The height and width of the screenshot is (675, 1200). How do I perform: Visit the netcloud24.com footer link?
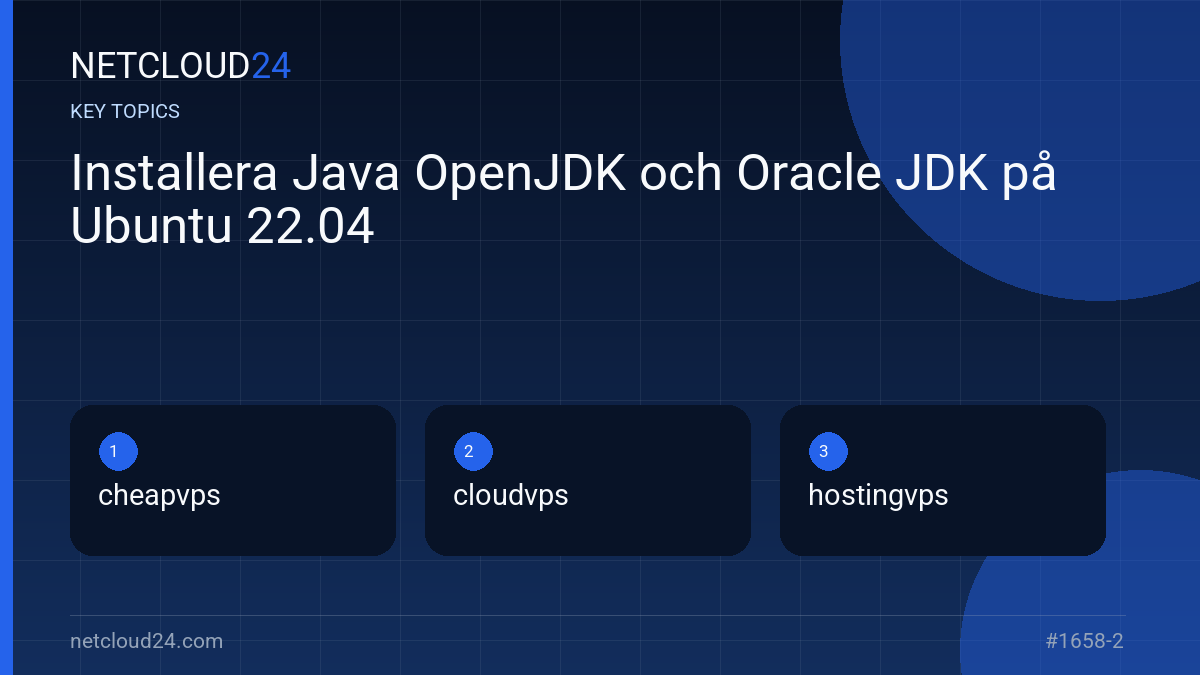[x=147, y=641]
